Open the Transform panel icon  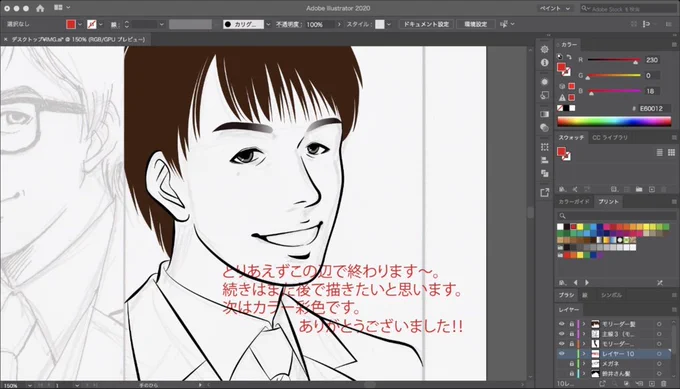(545, 147)
